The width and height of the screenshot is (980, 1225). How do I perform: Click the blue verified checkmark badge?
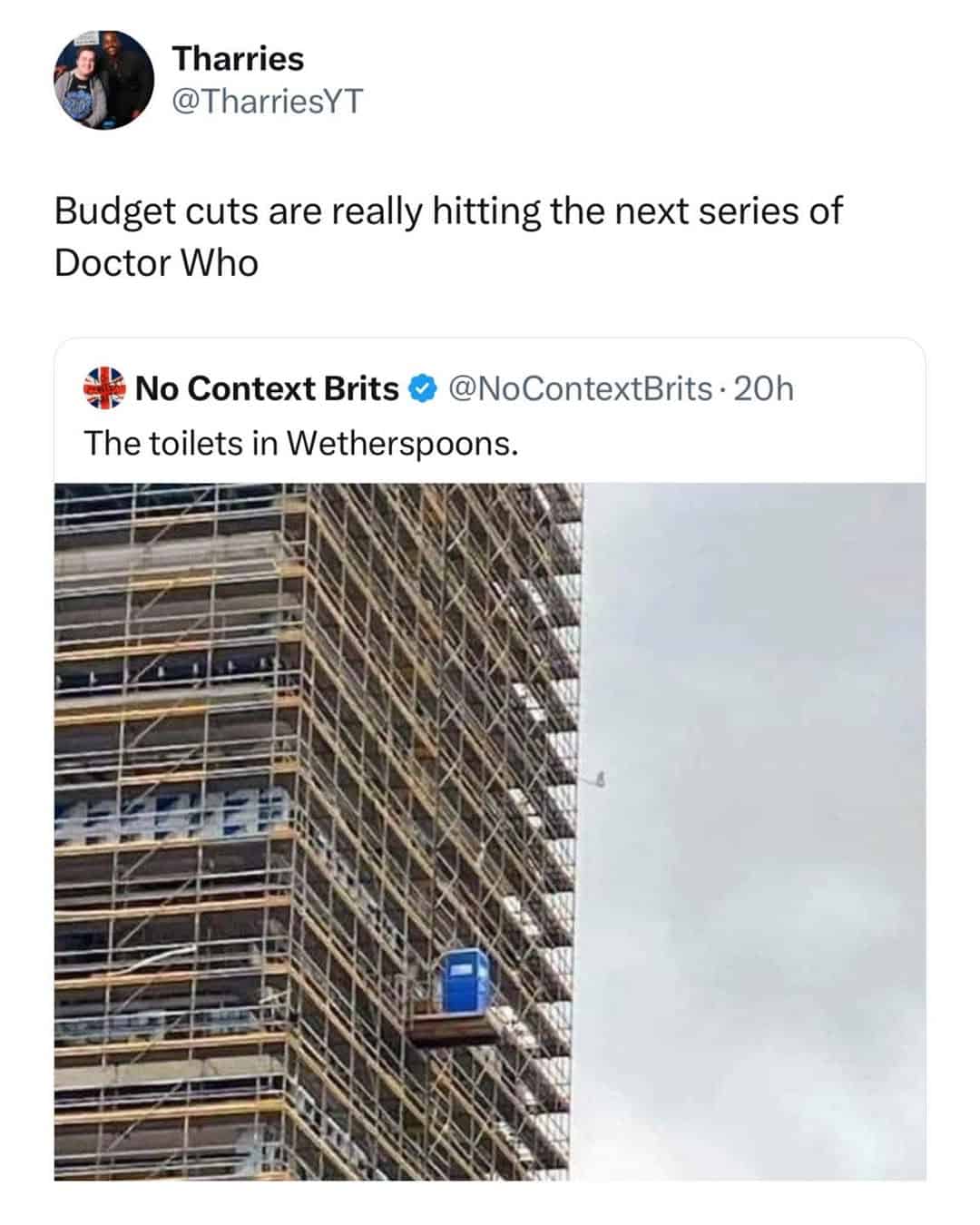422,388
